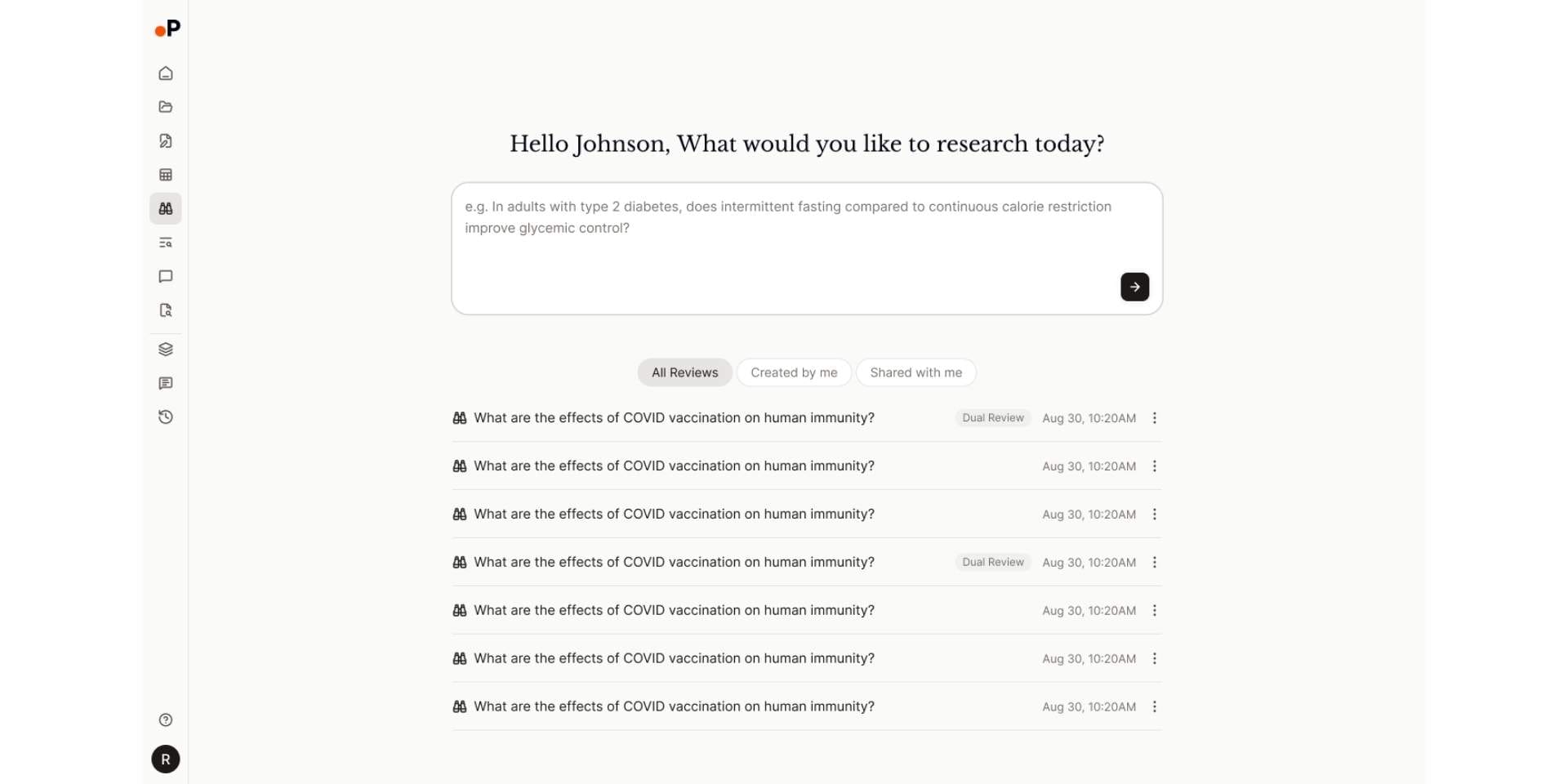Open the folder icon in sidebar
Screen dimensions: 1568x784
pos(166,107)
